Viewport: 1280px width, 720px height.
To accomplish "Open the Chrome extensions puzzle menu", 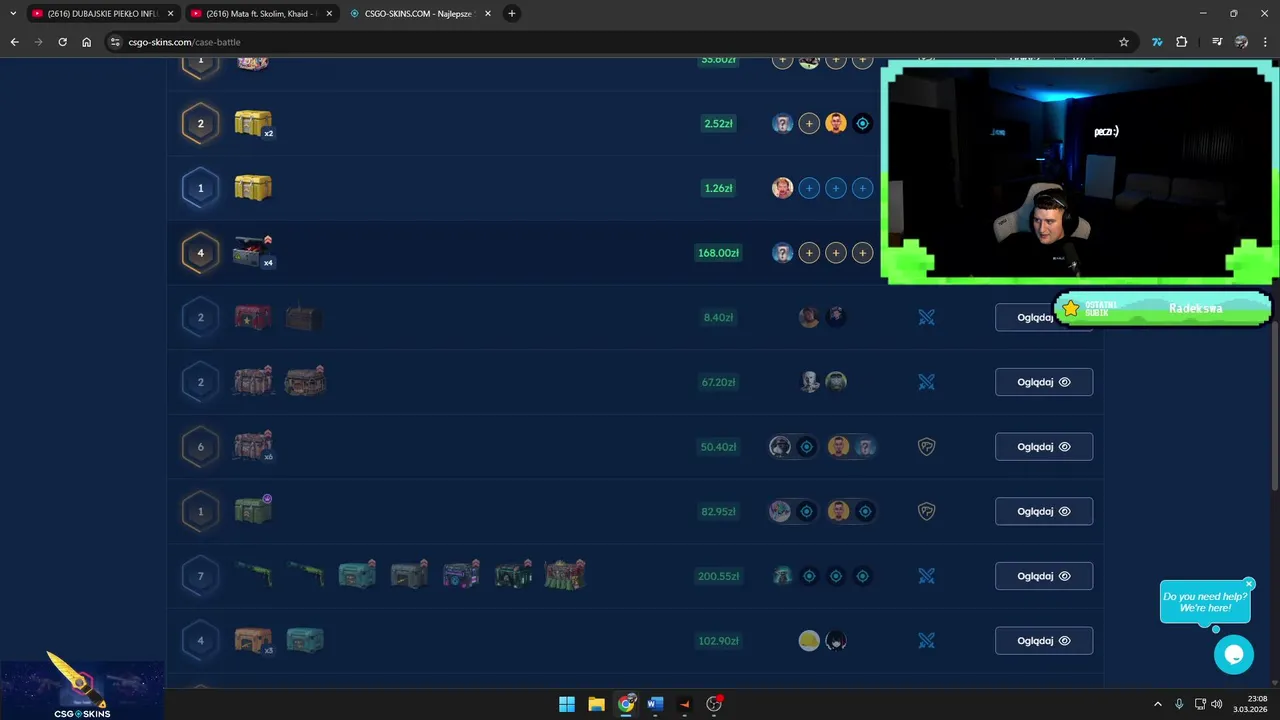I will point(1182,42).
